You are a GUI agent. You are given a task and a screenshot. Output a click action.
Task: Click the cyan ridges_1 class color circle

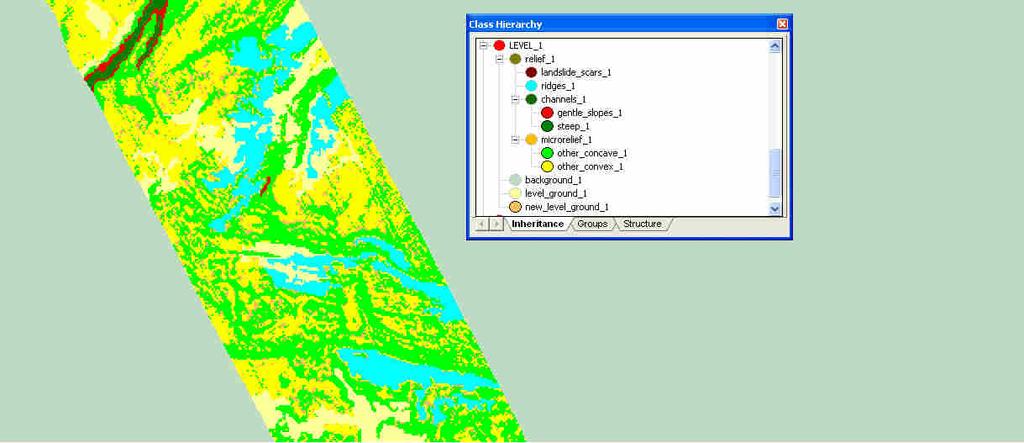pyautogui.click(x=532, y=86)
